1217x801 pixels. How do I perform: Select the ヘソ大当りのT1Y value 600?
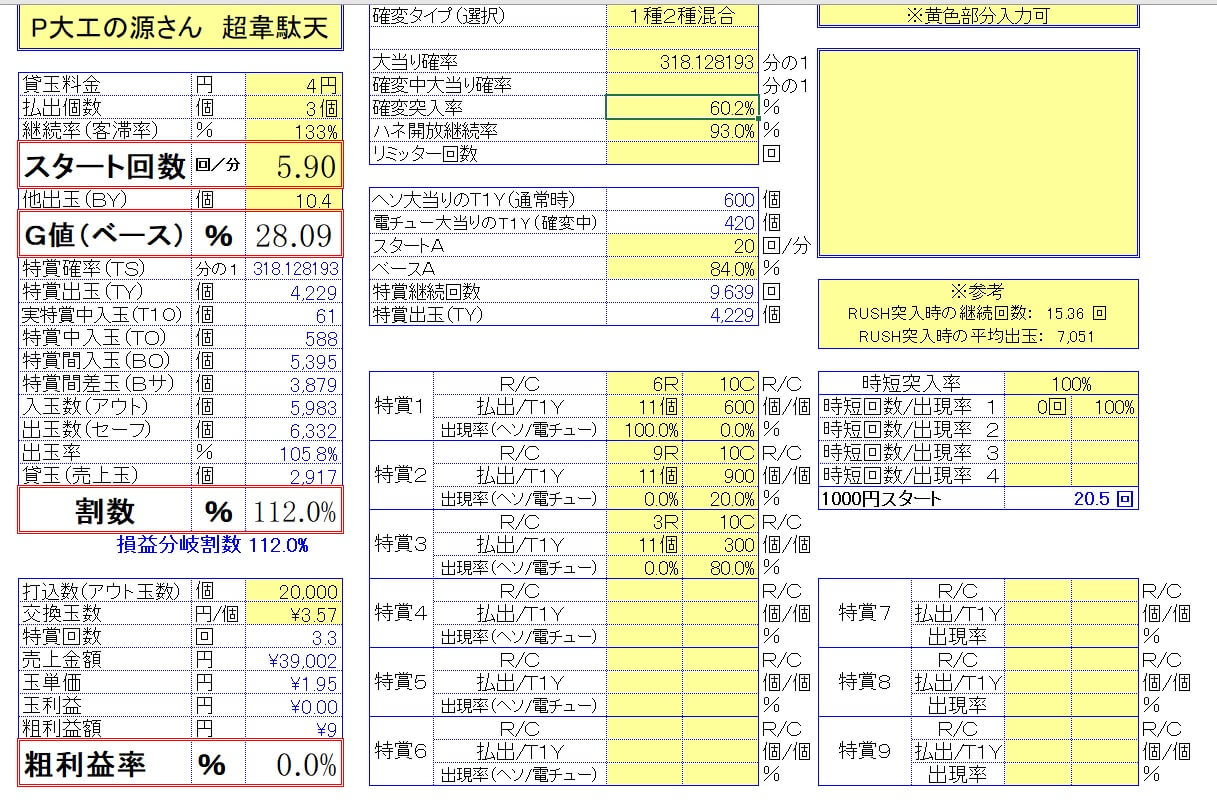coord(682,200)
